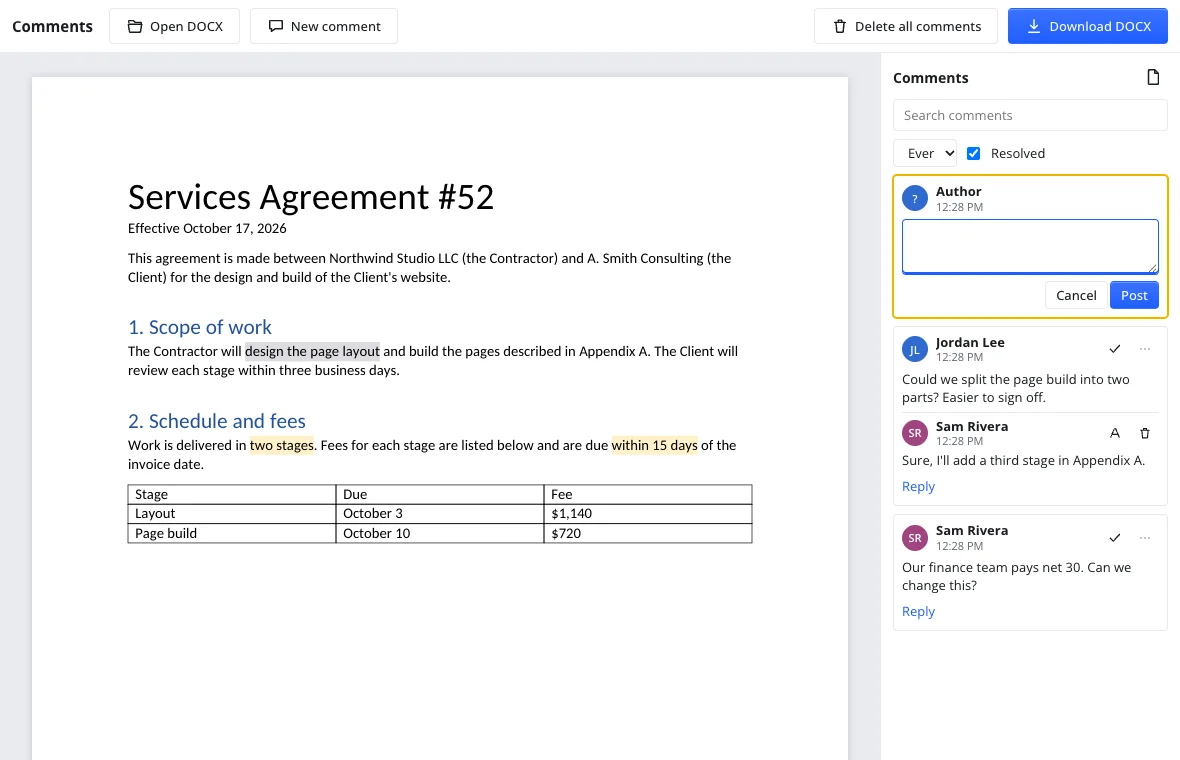1180x760 pixels.
Task: Click the 'Stage' header cell
Action: pos(232,494)
